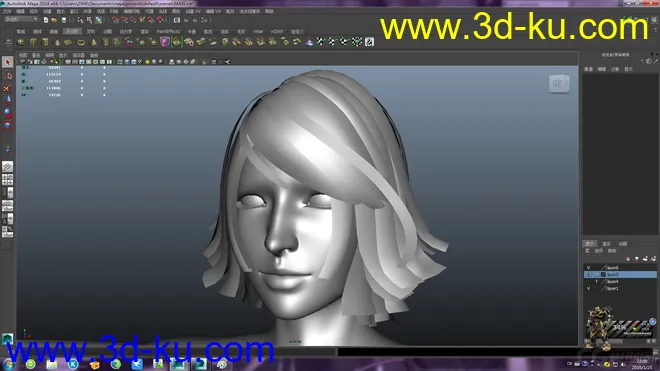Create a polygon cube from shelf
This screenshot has width=660, height=371.
tap(33, 42)
